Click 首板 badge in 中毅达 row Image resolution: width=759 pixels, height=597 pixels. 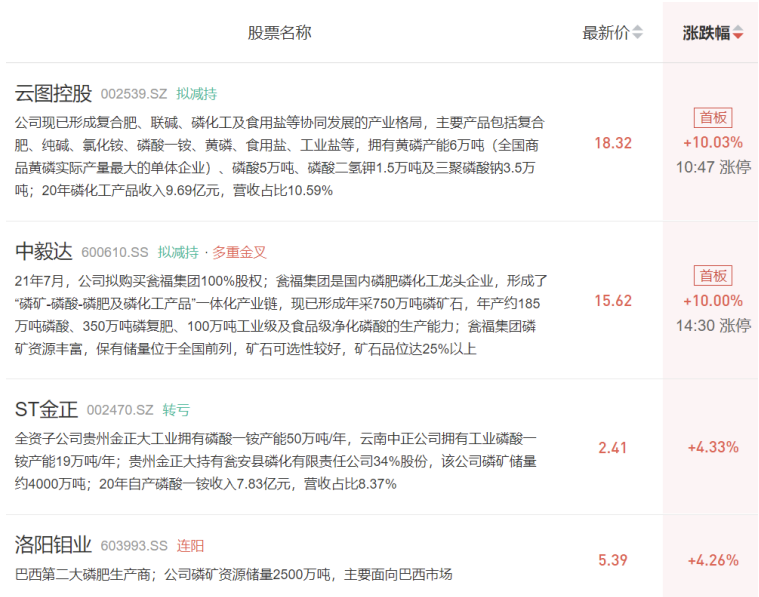pos(713,276)
